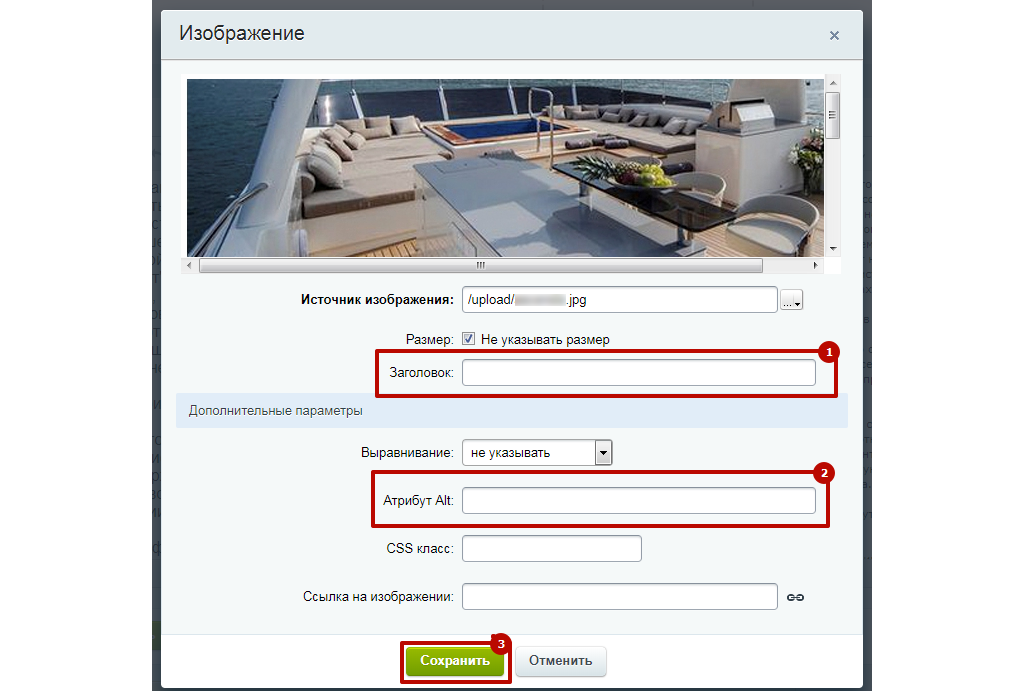Image resolution: width=1024 pixels, height=691 pixels.
Task: Click the Ссылка на изображении input field
Action: tap(620, 597)
